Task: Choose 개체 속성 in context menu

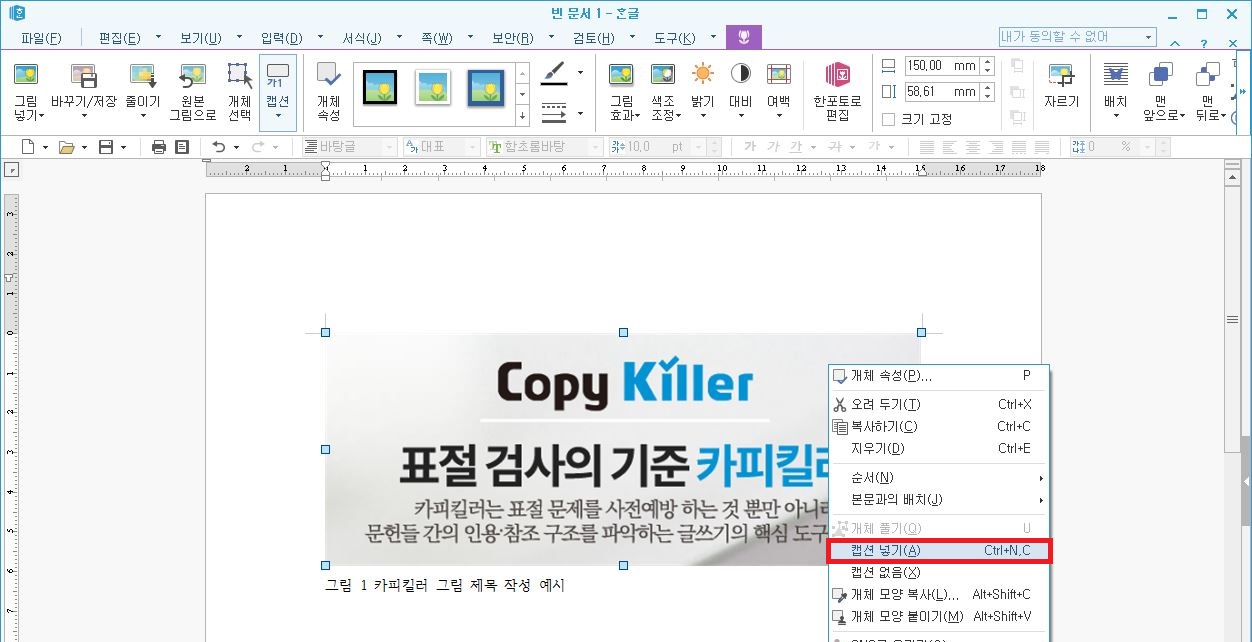Action: (x=939, y=376)
